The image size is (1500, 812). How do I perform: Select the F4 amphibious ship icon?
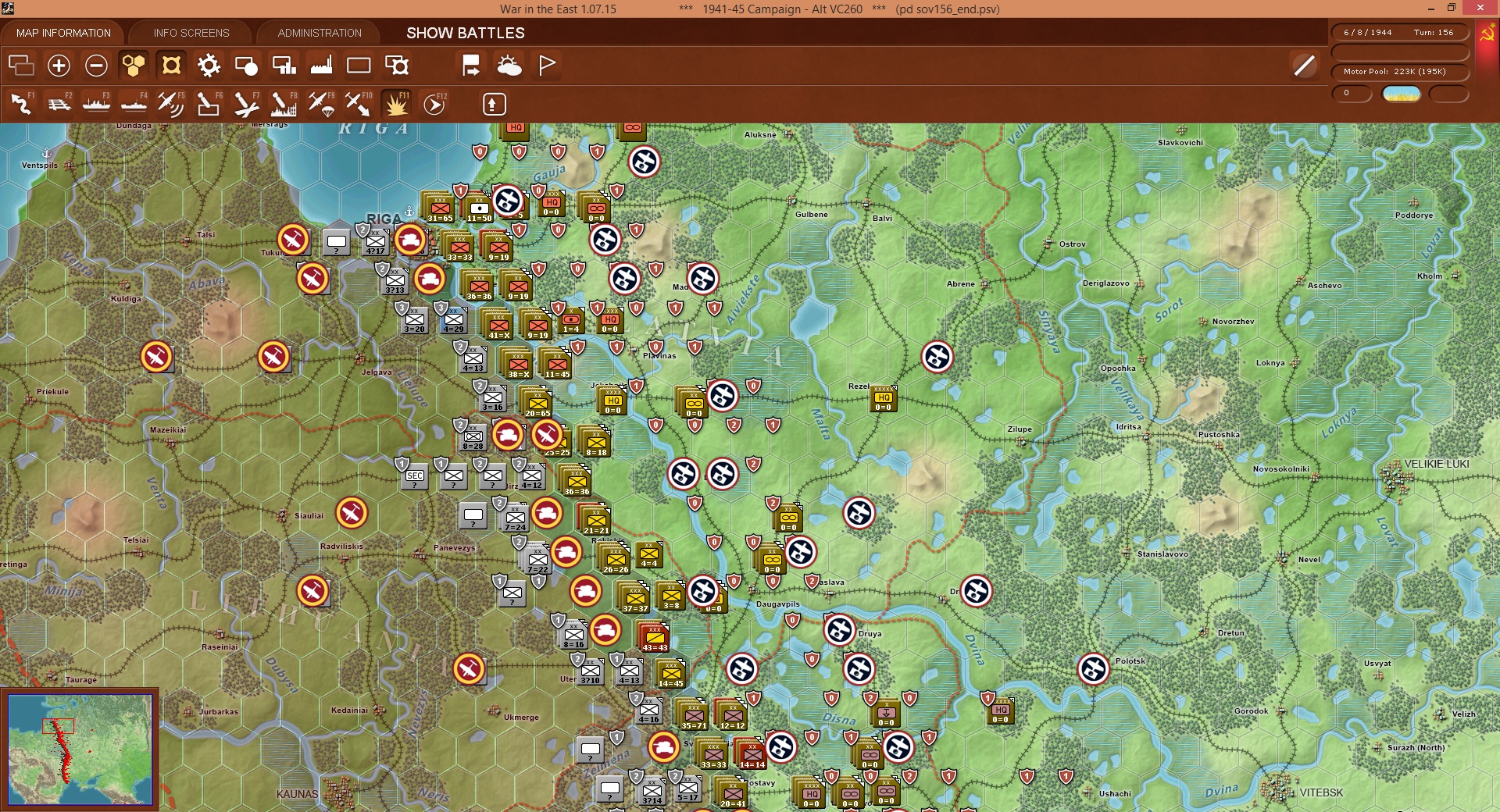click(x=134, y=104)
